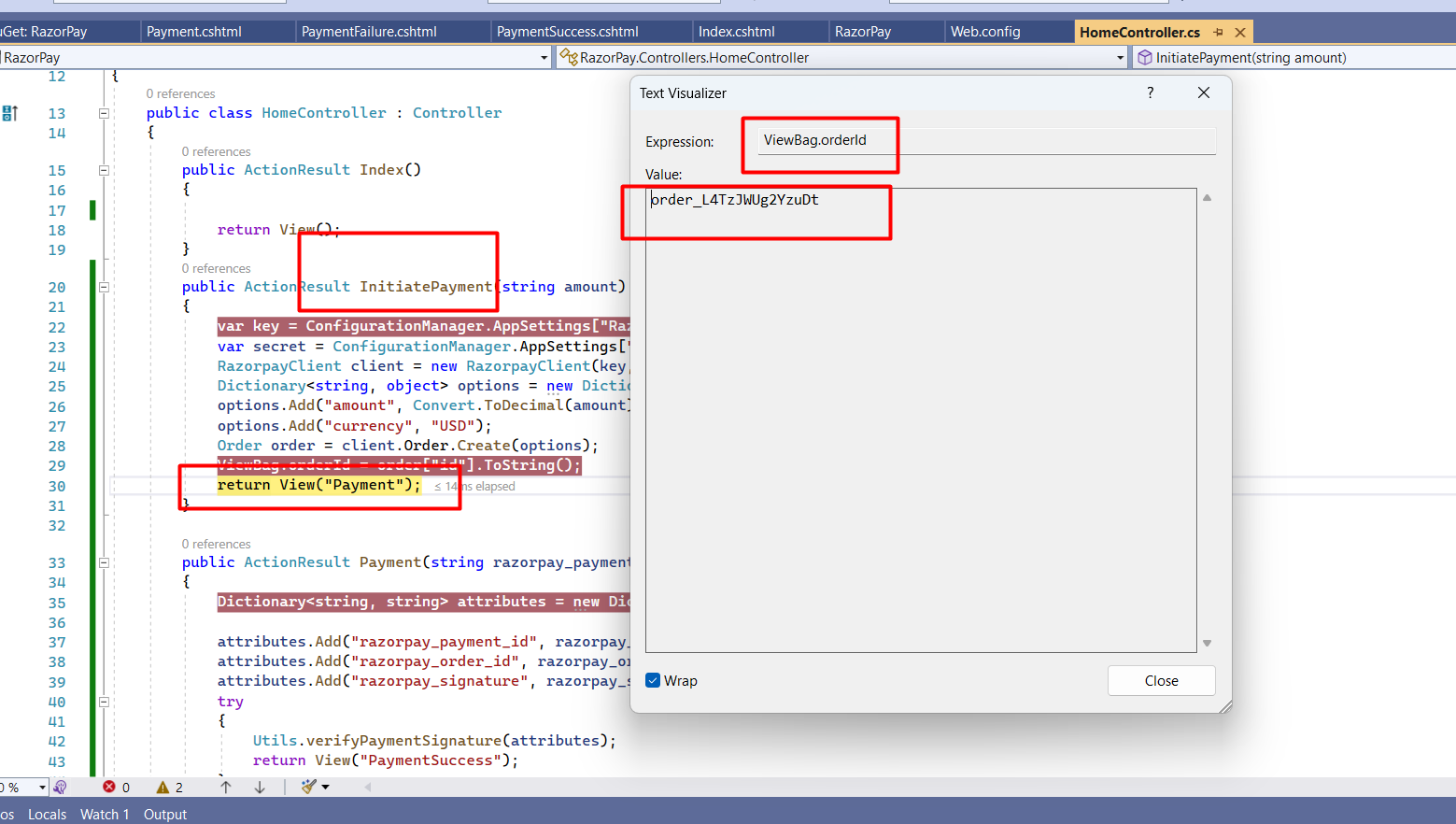Click the 'ms elapsed' PerfTip on line 30
Screen dimensions: 1456x824
point(474,487)
